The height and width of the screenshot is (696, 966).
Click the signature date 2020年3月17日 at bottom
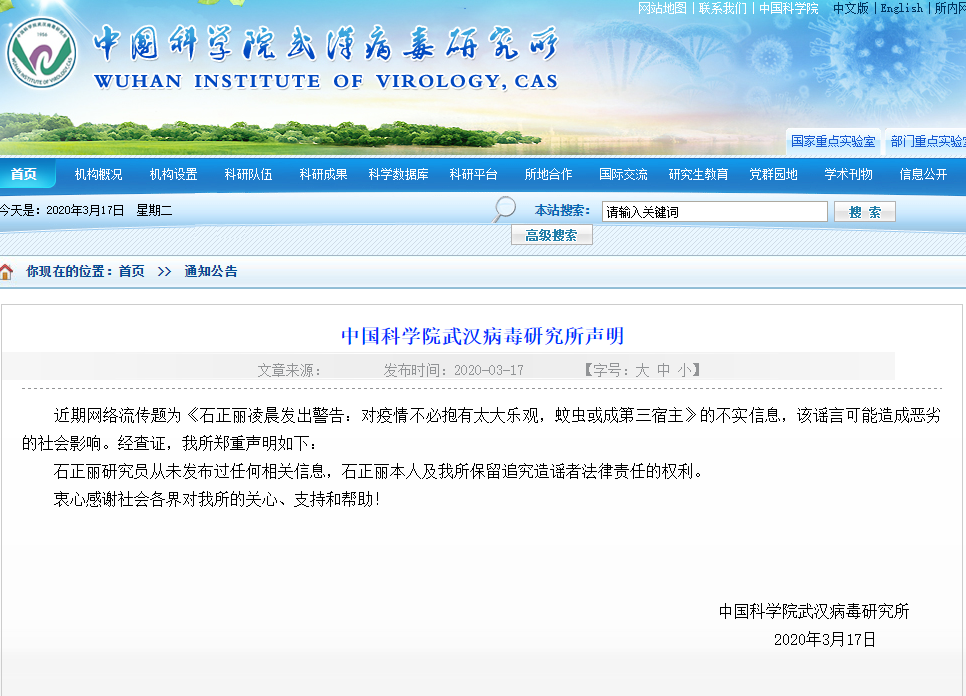tap(824, 640)
